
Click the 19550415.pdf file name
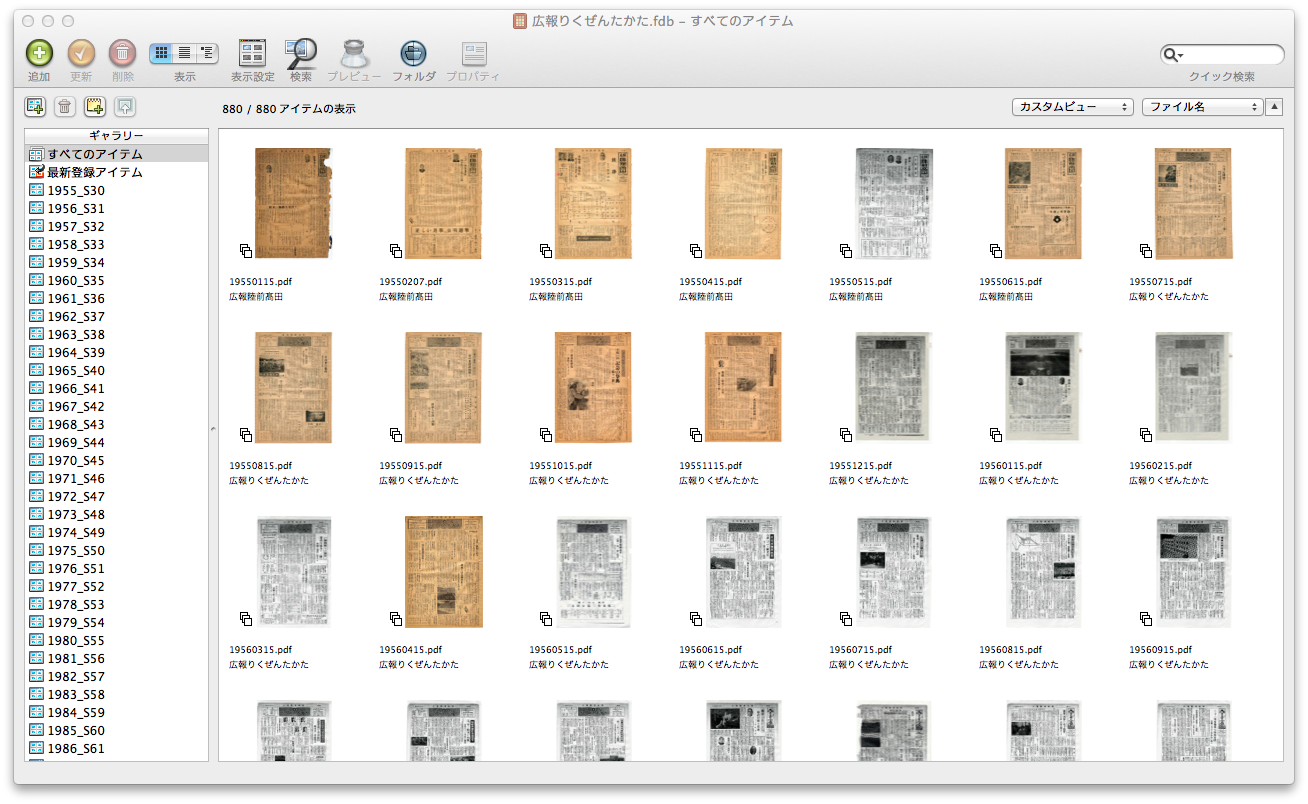pyautogui.click(x=710, y=282)
